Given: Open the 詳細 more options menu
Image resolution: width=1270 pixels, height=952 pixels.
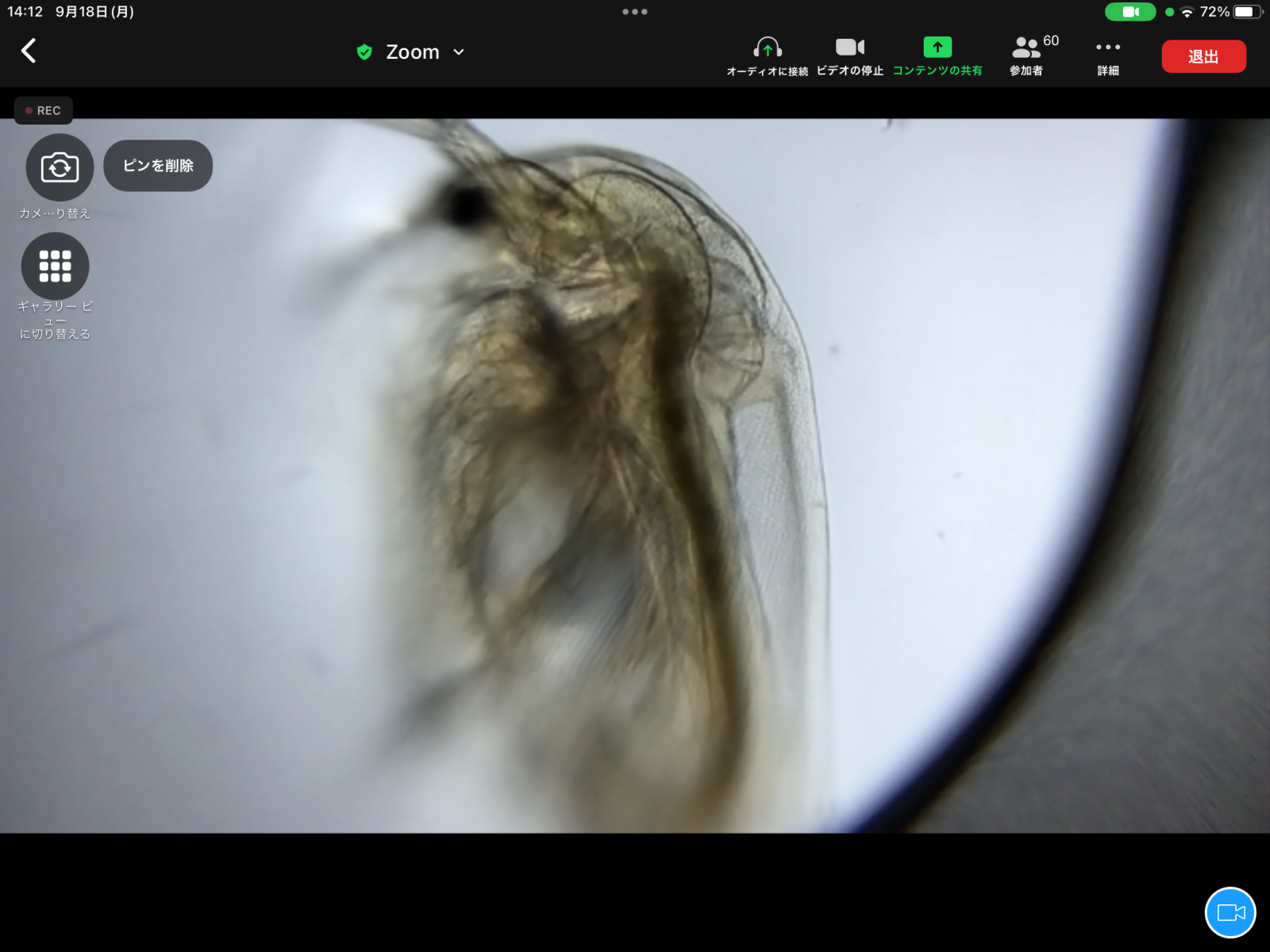Looking at the screenshot, I should click(x=1107, y=48).
